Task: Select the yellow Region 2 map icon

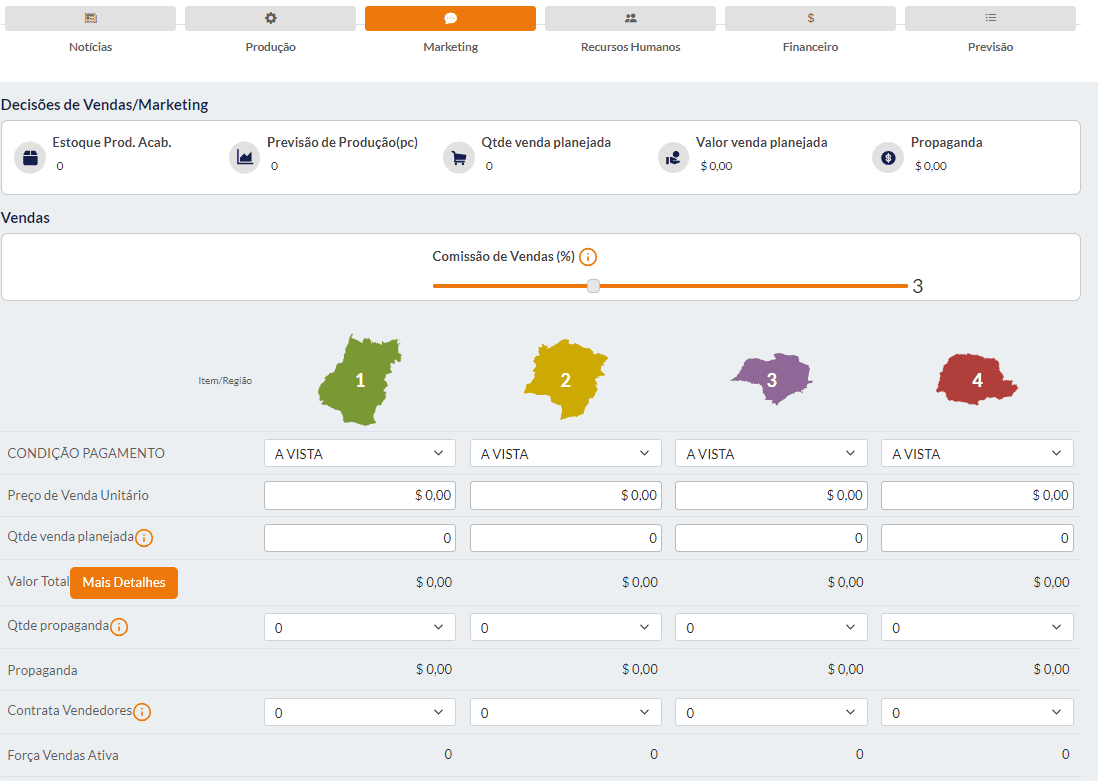Action: coord(565,380)
